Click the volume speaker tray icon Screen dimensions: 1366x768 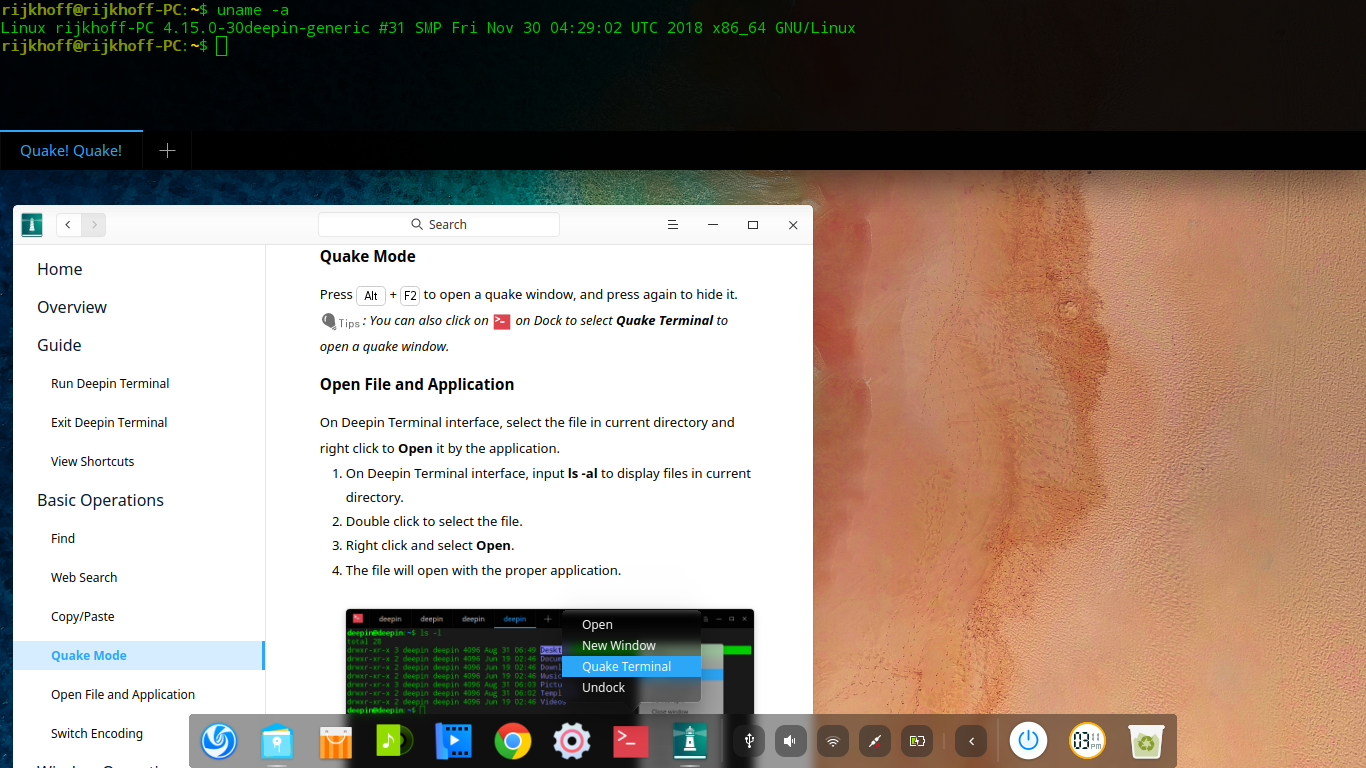791,741
